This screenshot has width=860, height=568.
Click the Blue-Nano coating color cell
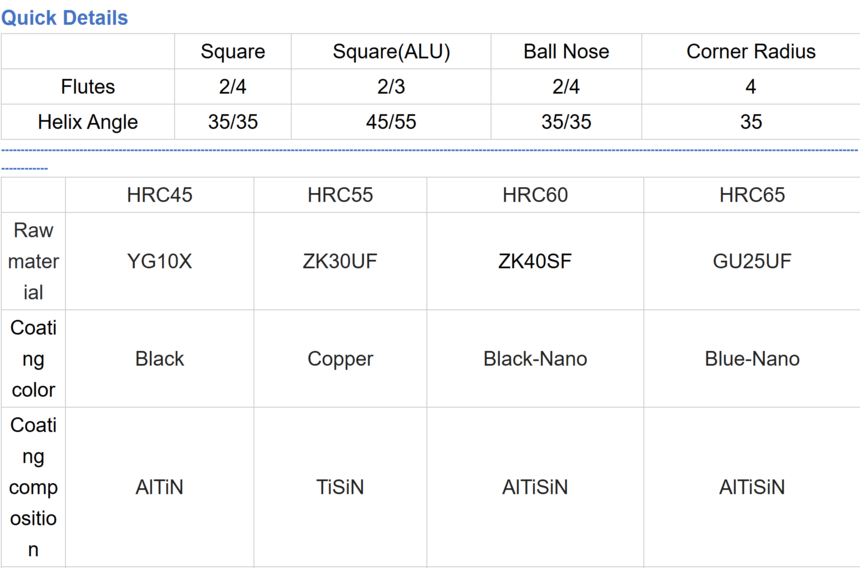pyautogui.click(x=752, y=358)
